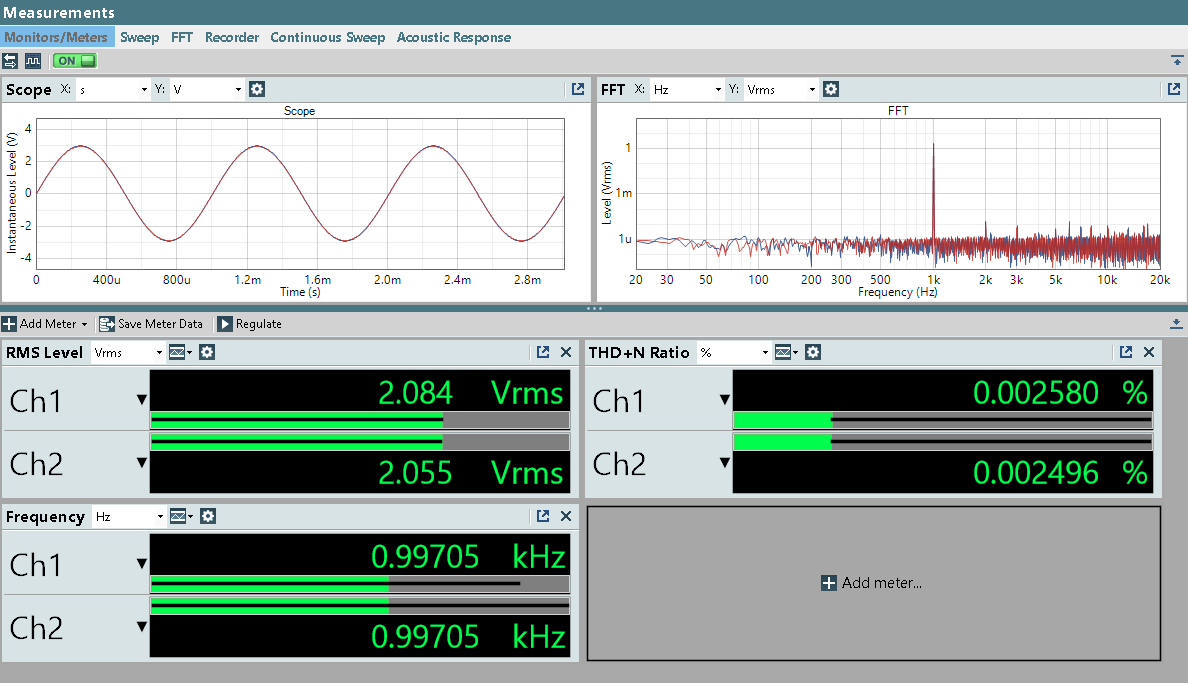Image resolution: width=1188 pixels, height=683 pixels.
Task: Click the Add meter... placeholder
Action: click(x=874, y=583)
